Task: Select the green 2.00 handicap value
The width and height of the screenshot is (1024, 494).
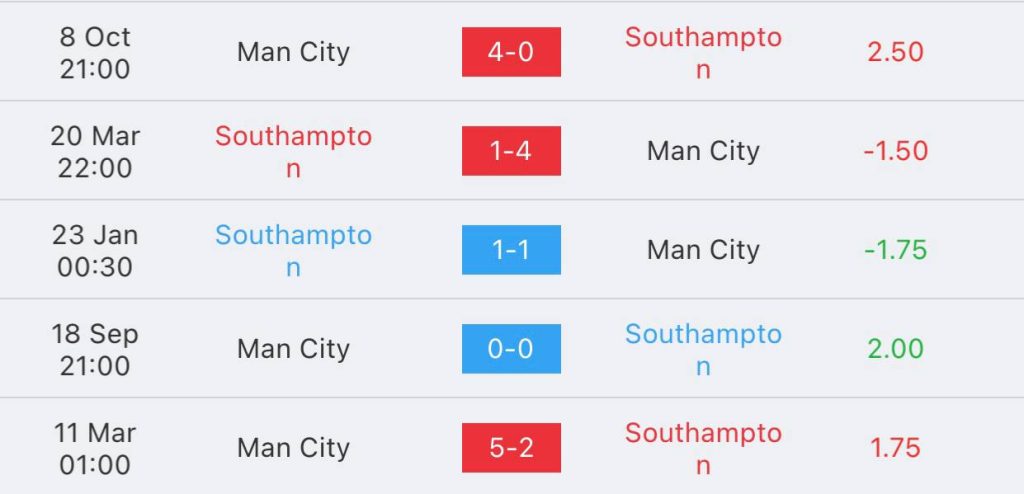Action: click(895, 349)
